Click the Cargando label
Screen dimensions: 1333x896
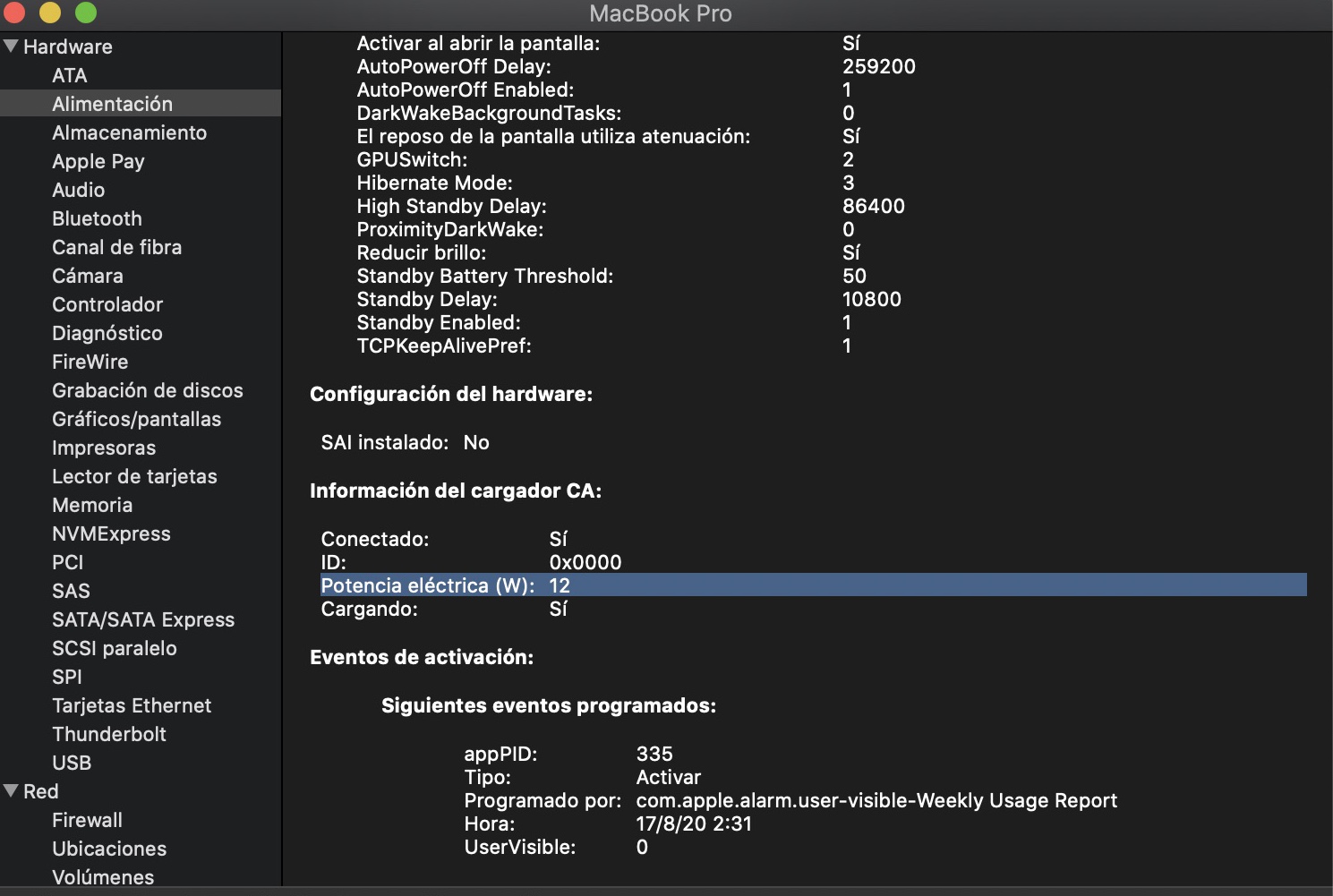pyautogui.click(x=370, y=609)
